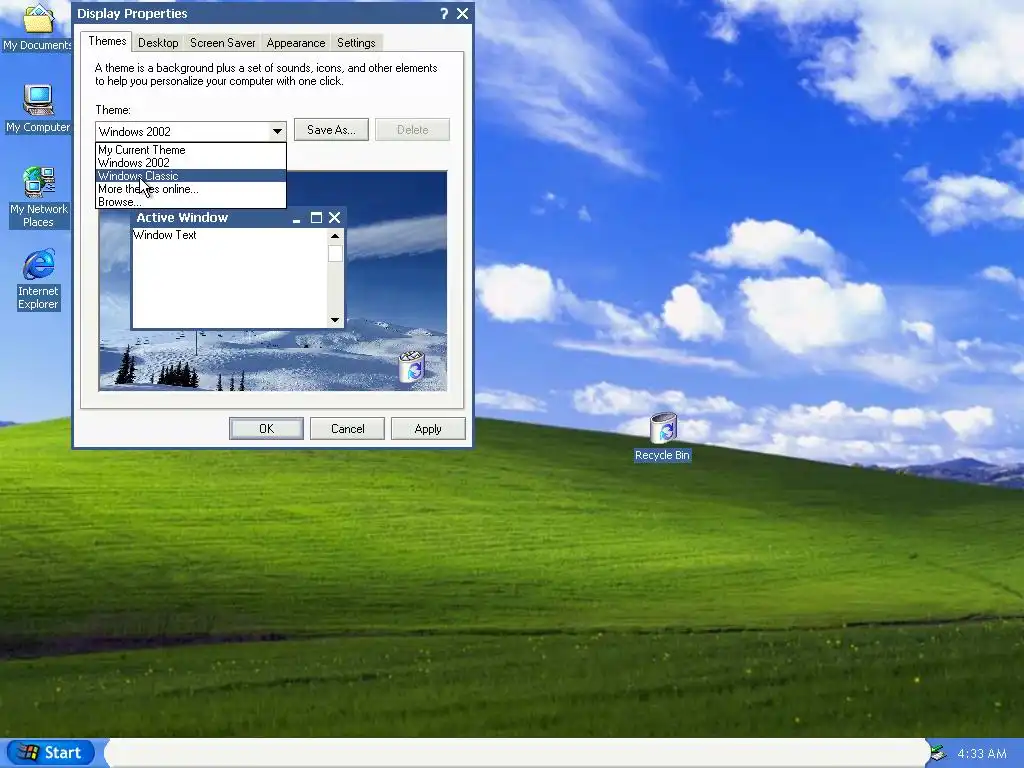
Task: Click the preview window's scroll down arrow
Action: [x=335, y=319]
